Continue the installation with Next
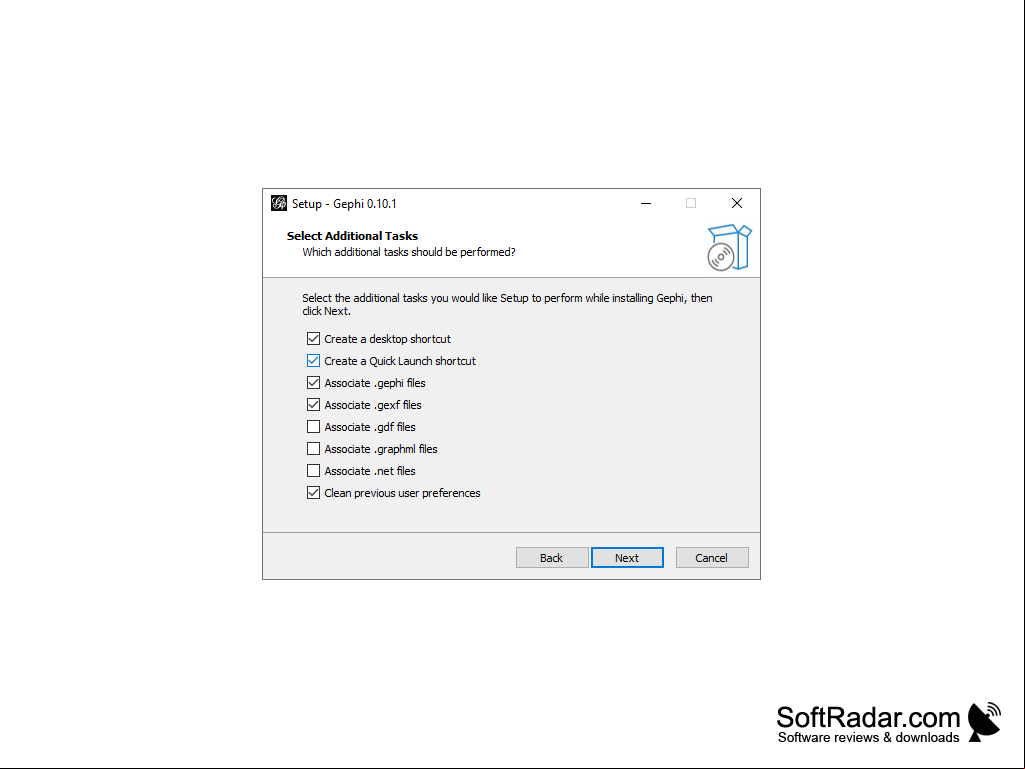Viewport: 1025px width, 769px height. click(627, 558)
